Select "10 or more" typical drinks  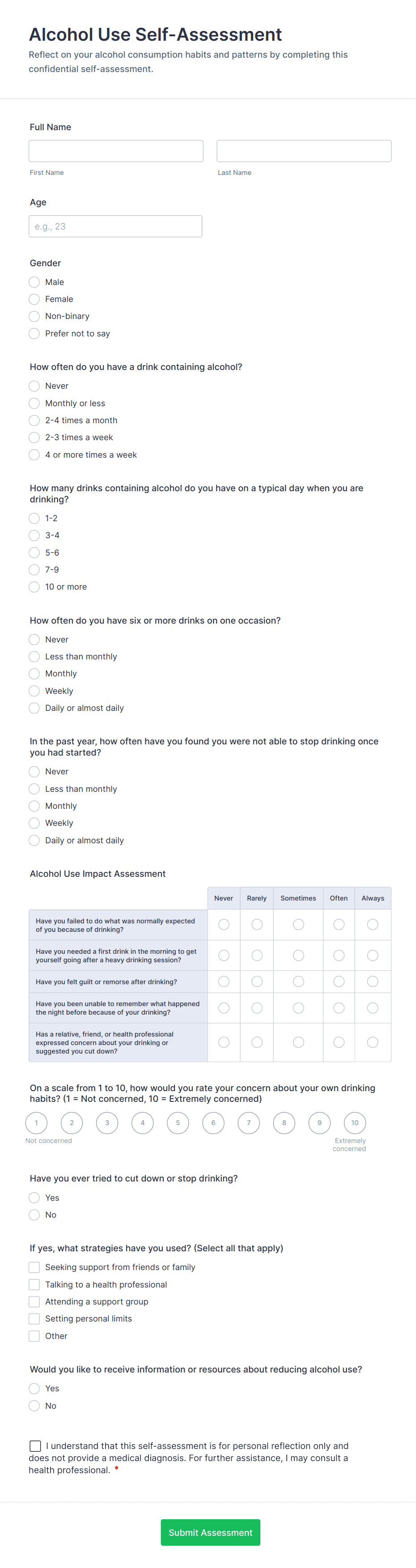click(34, 586)
